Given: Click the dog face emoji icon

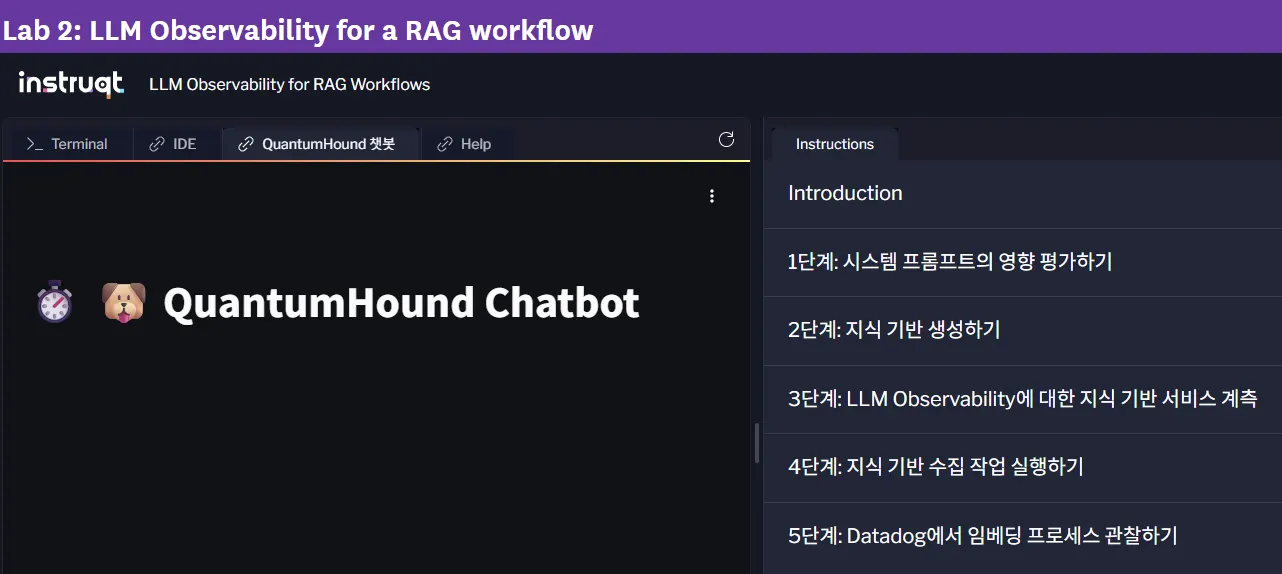Looking at the screenshot, I should pos(124,302).
